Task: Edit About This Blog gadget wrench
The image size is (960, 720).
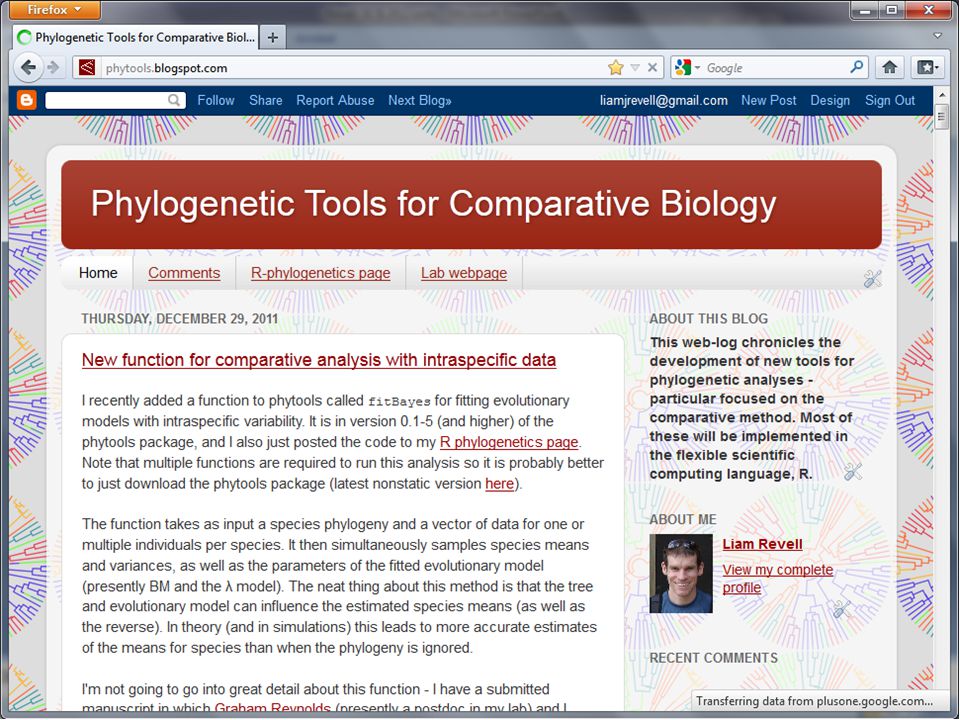Action: pyautogui.click(x=853, y=471)
